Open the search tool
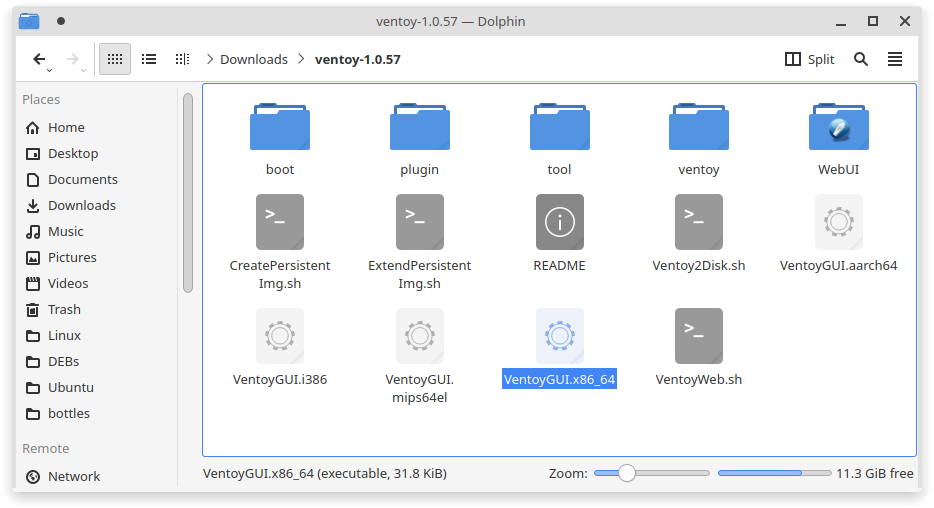The image size is (934, 508). tap(861, 59)
